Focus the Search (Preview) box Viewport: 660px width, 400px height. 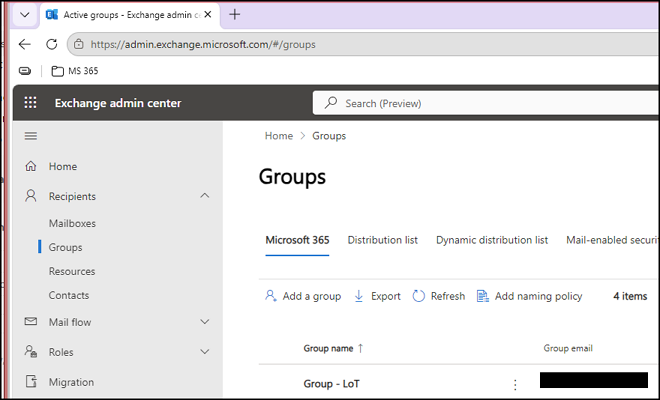[x=486, y=103]
